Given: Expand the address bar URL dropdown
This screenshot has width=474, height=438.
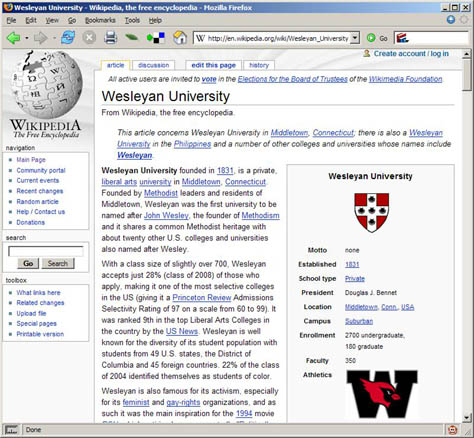Looking at the screenshot, I should (x=355, y=38).
